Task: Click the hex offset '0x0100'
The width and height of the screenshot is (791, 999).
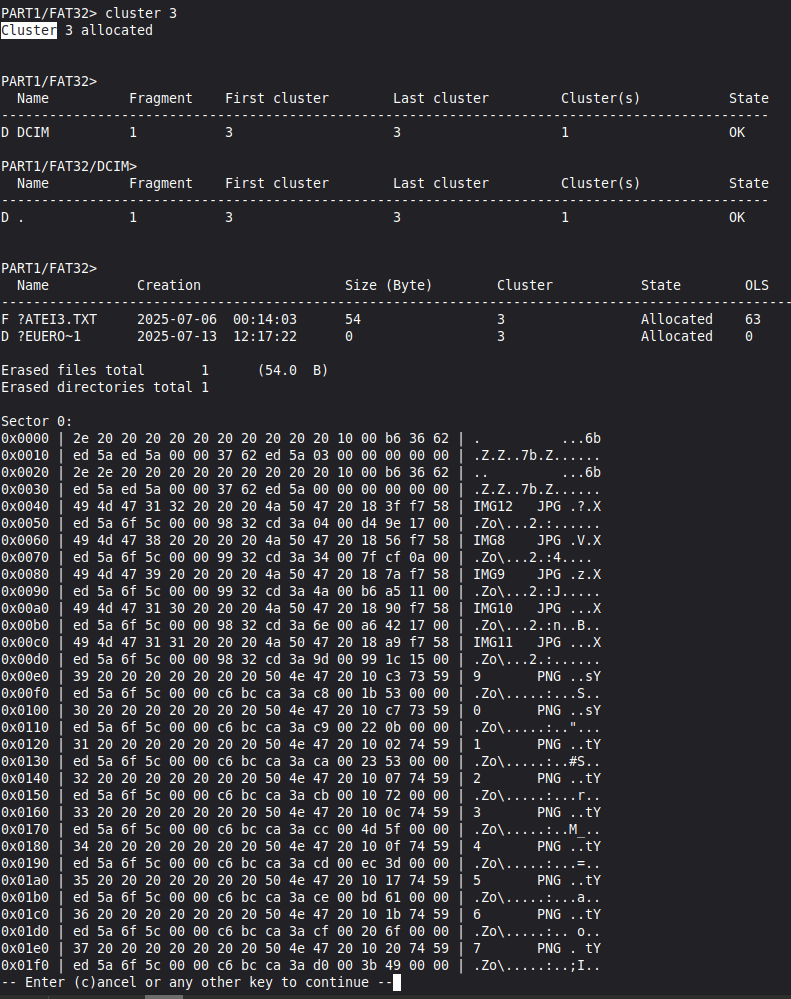Action: click(25, 710)
